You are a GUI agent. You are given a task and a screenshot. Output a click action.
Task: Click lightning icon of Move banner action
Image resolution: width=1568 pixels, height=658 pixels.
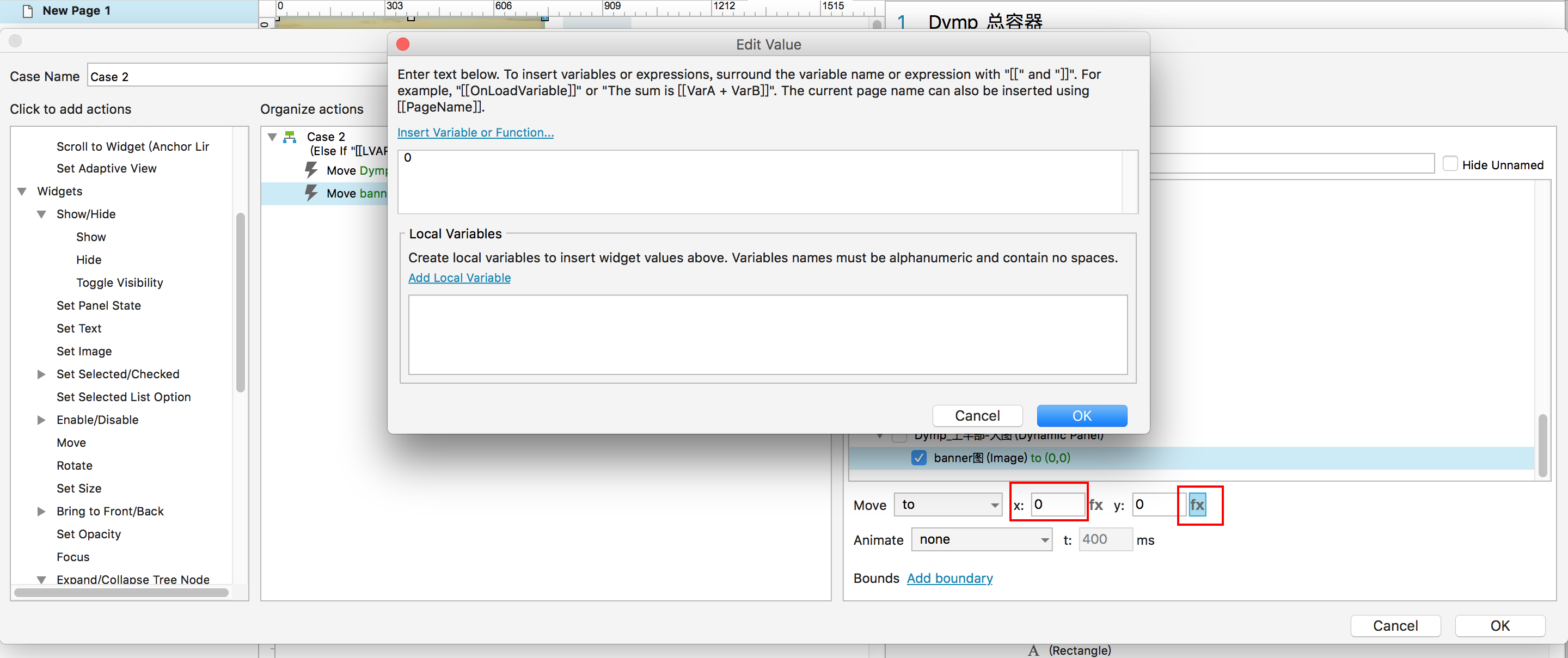pyautogui.click(x=311, y=193)
